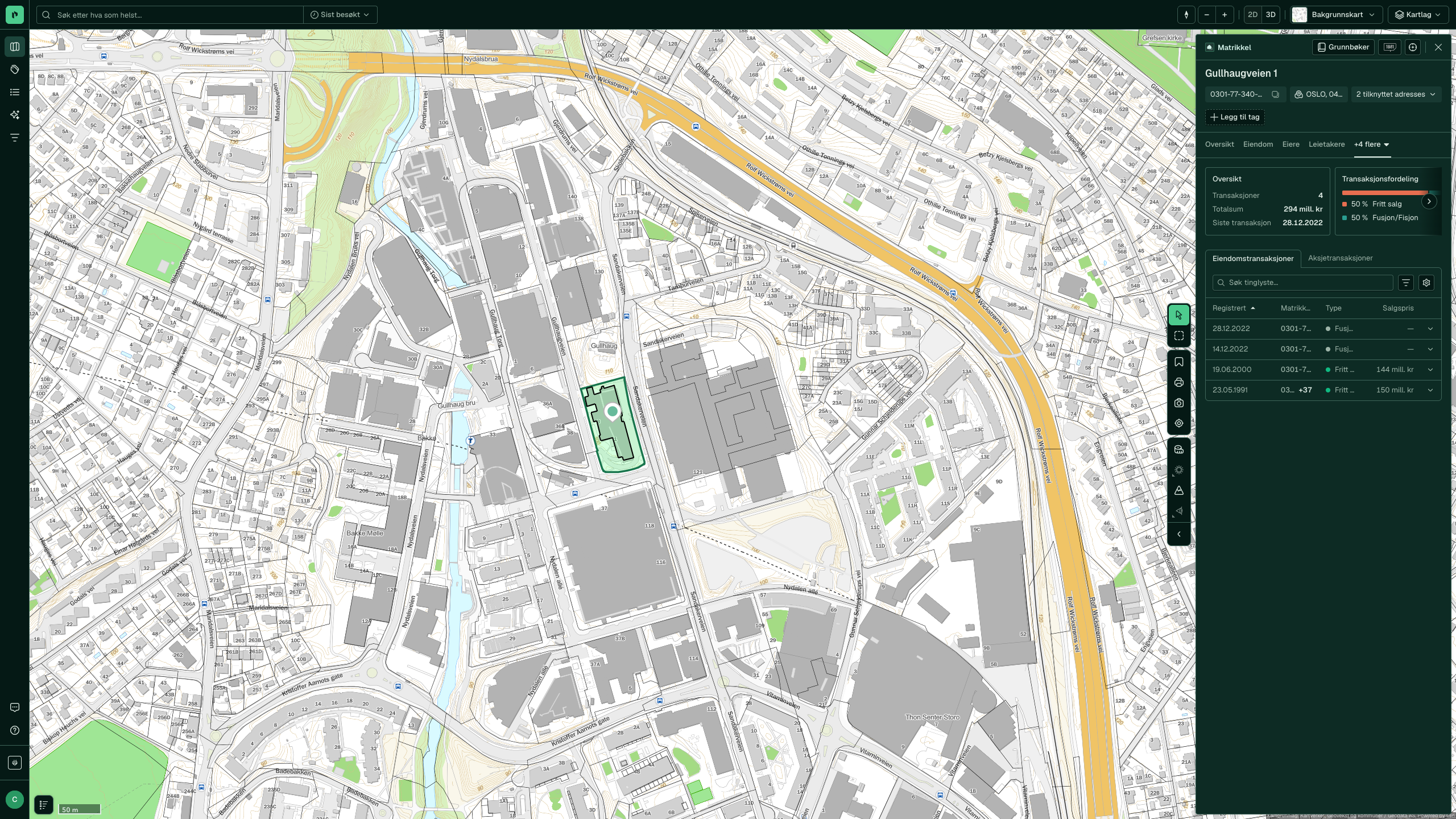Switch to the Leietakere tab
Image resolution: width=1456 pixels, height=819 pixels.
(1327, 144)
